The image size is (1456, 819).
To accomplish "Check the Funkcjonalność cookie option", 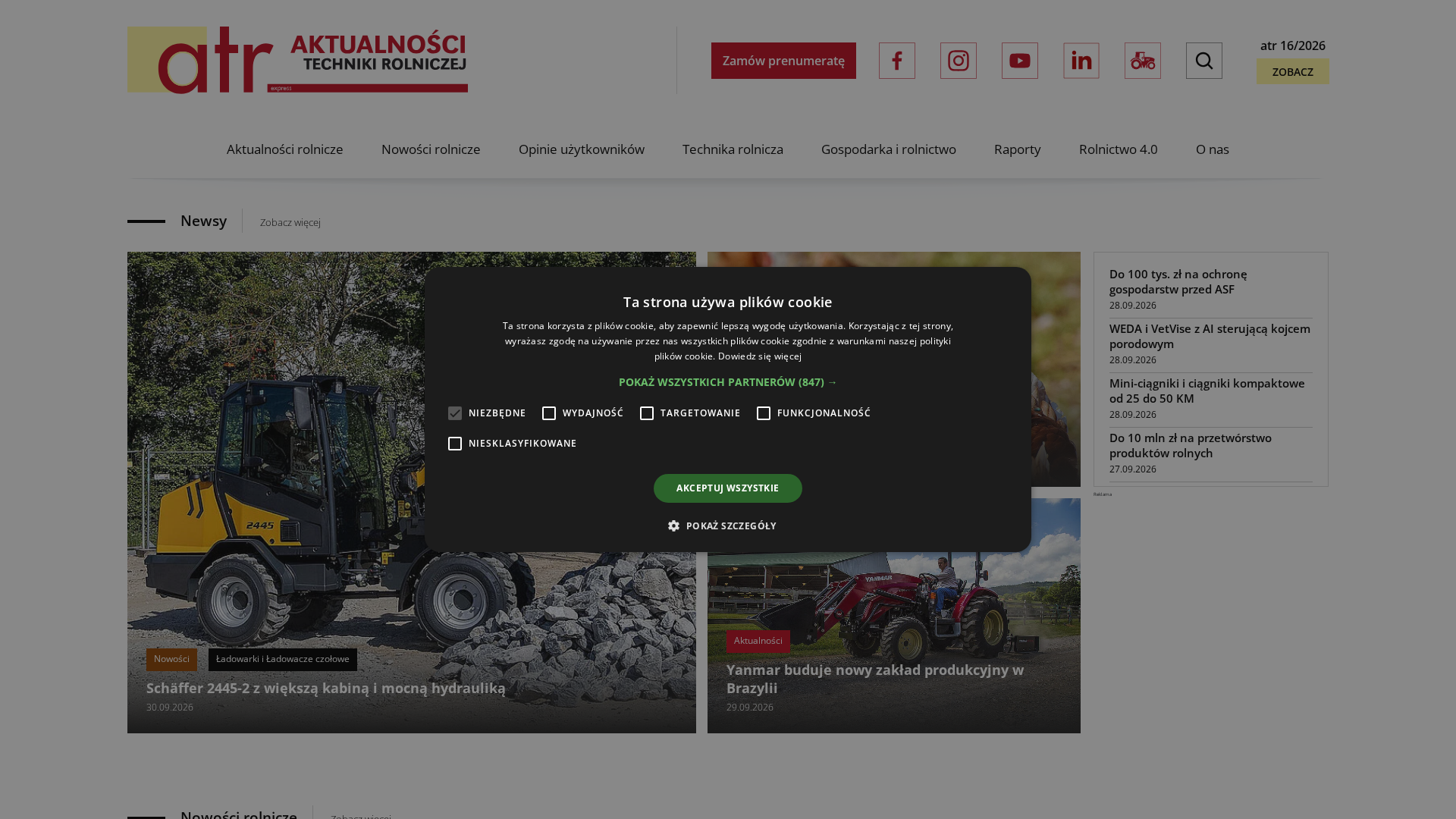I will click(764, 413).
